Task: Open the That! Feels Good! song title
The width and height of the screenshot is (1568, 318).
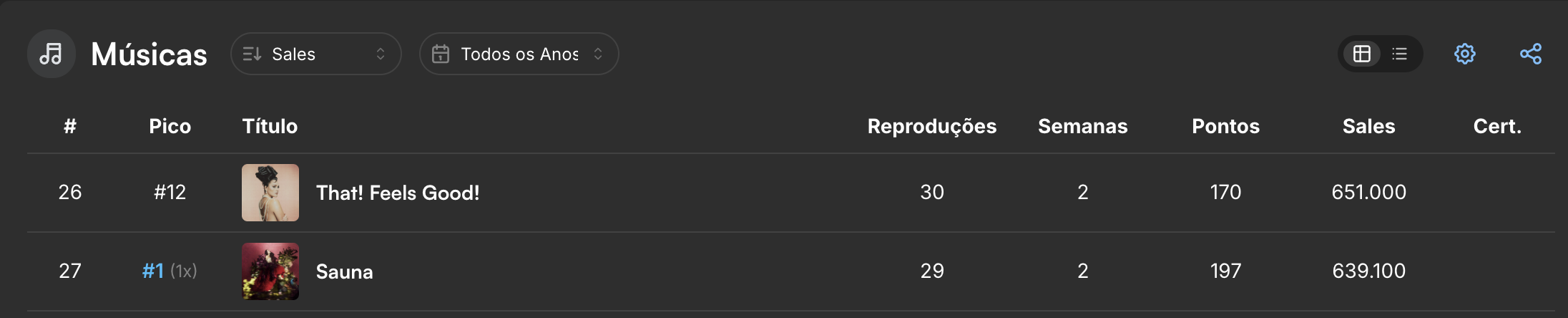Action: pos(398,193)
